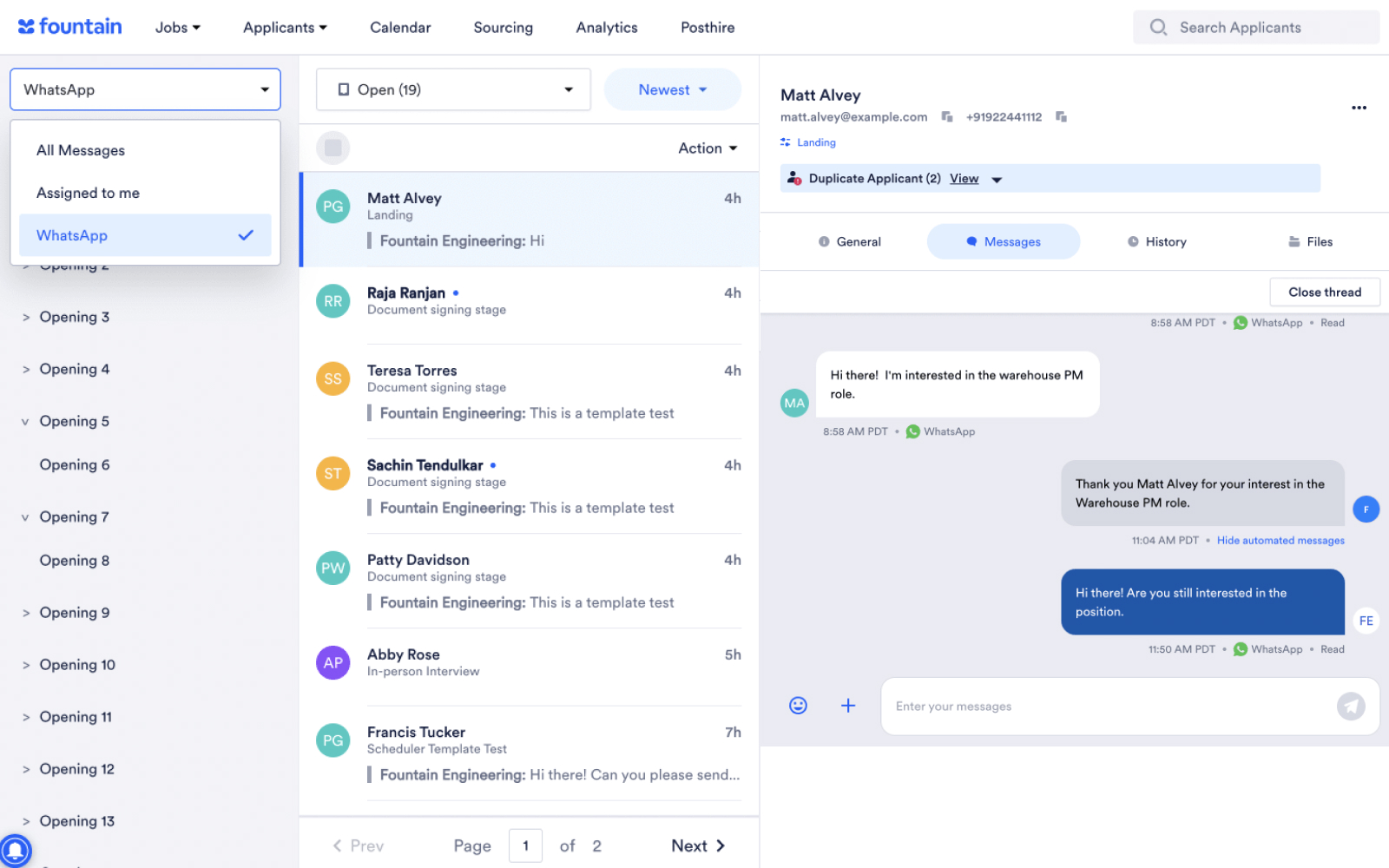
Task: Click the Fountain logo
Action: coord(69,27)
